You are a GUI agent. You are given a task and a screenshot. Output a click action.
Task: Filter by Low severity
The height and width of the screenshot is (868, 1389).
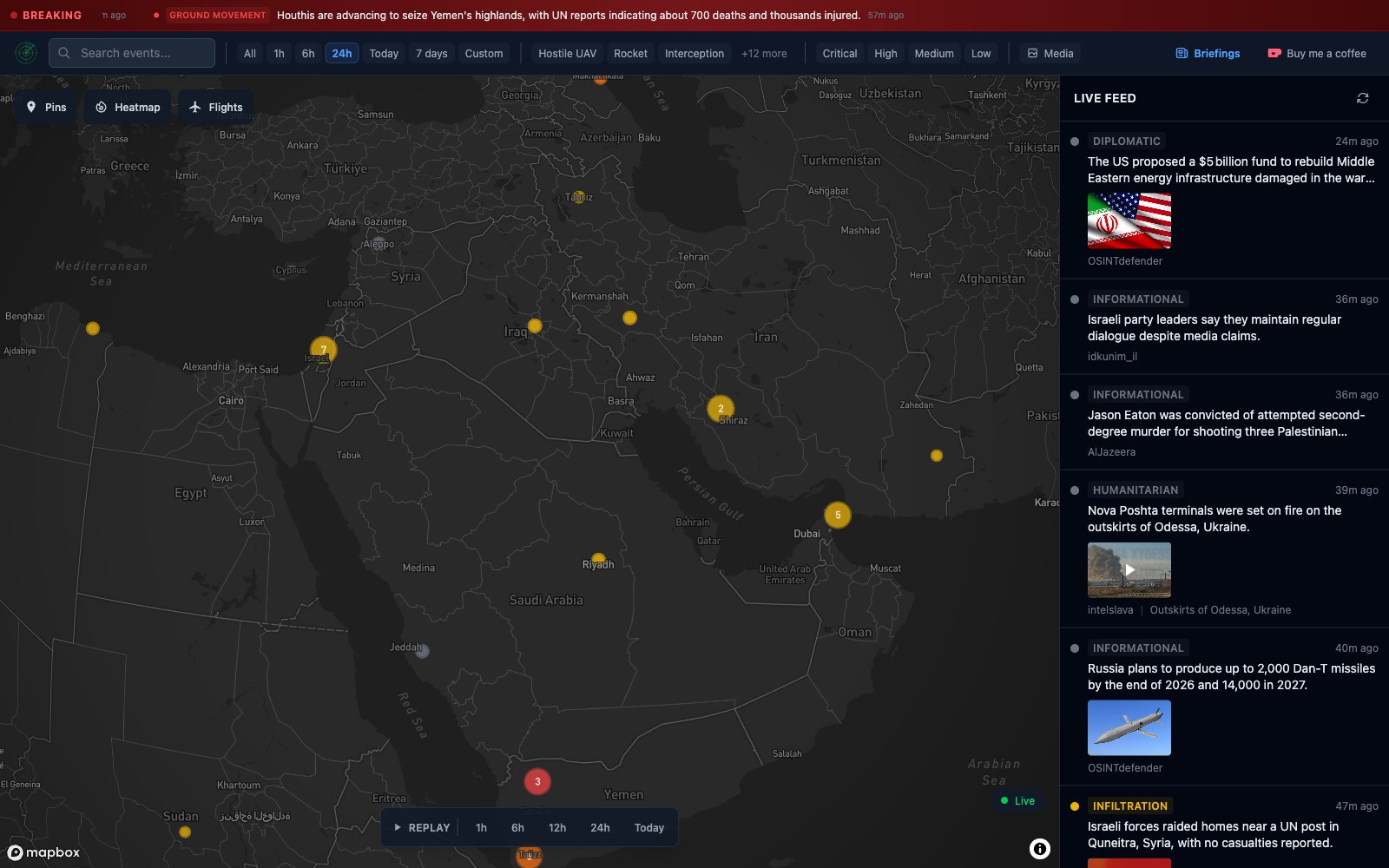tap(981, 53)
